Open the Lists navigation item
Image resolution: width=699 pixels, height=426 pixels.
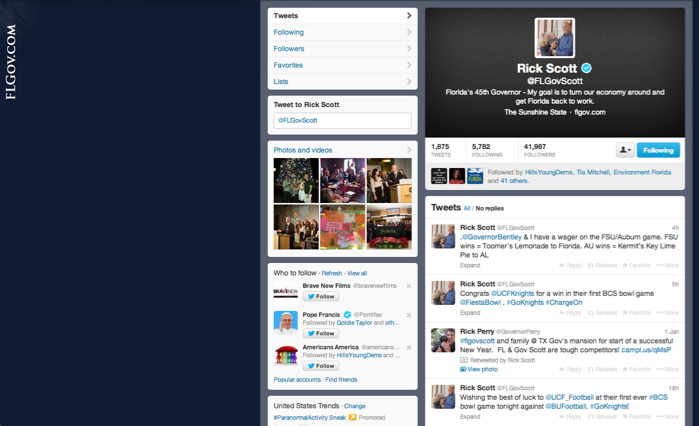click(342, 82)
